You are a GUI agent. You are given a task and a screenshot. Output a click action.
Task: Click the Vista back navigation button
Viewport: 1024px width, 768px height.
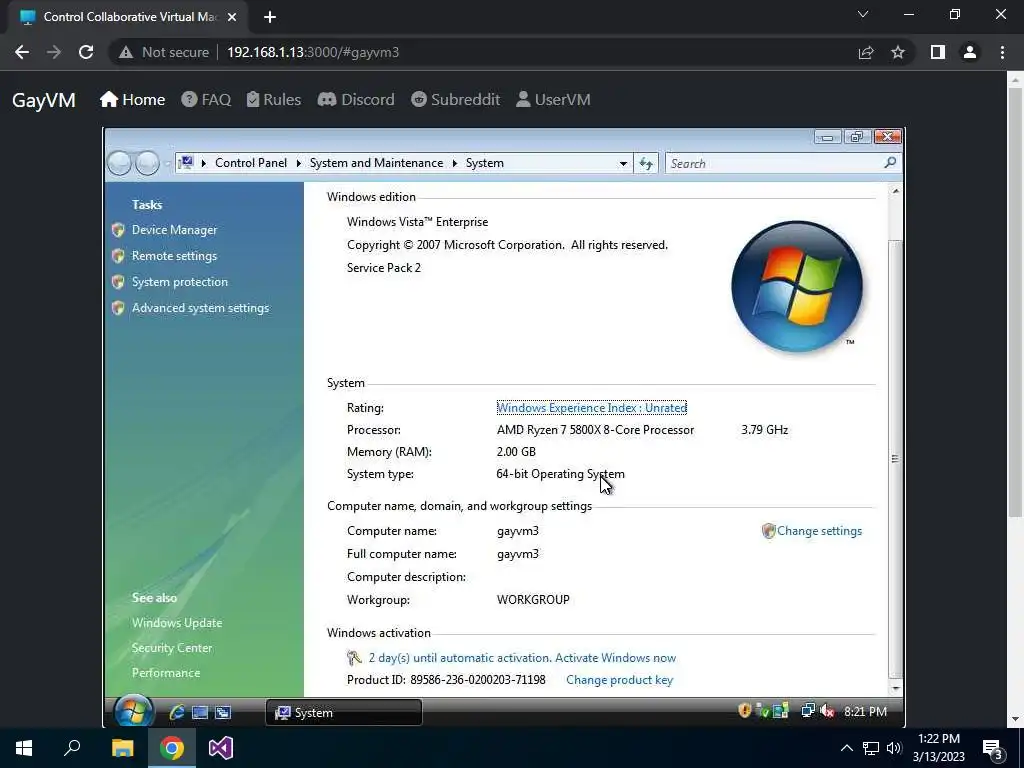click(x=120, y=163)
